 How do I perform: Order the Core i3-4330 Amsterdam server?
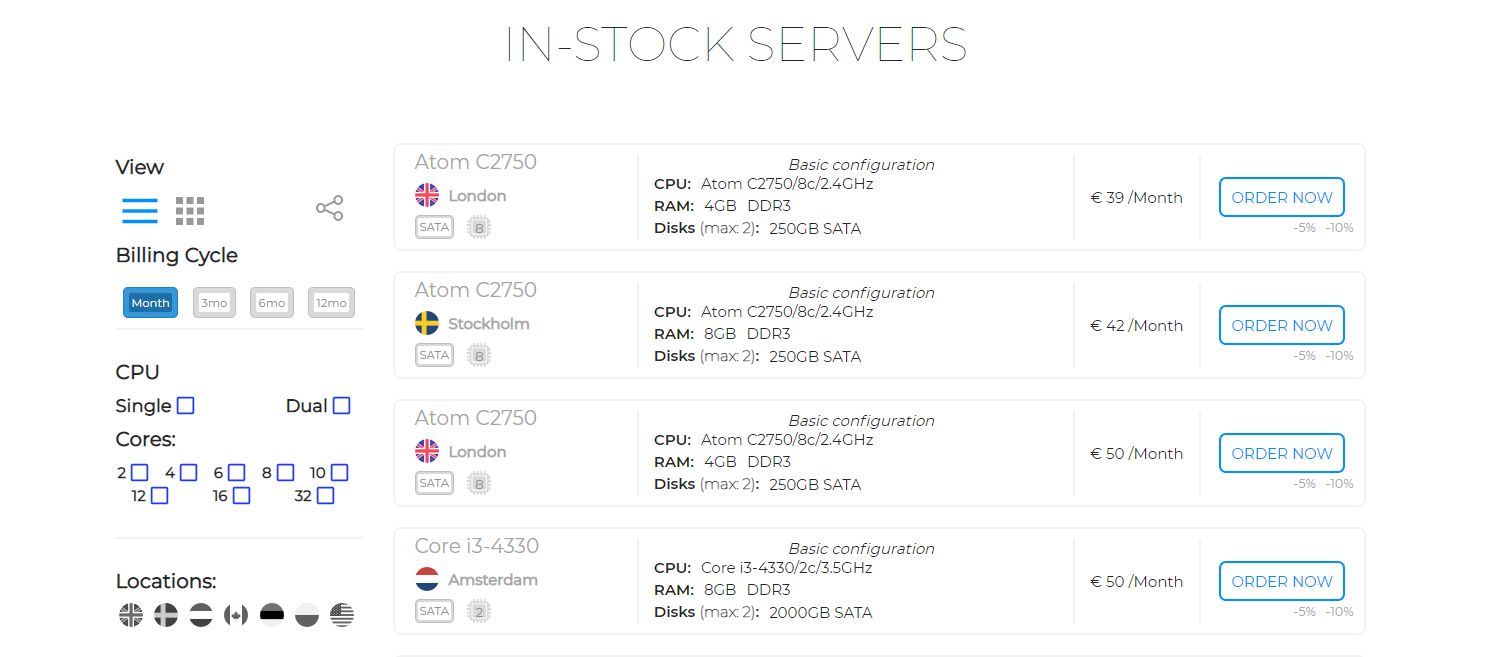point(1281,581)
